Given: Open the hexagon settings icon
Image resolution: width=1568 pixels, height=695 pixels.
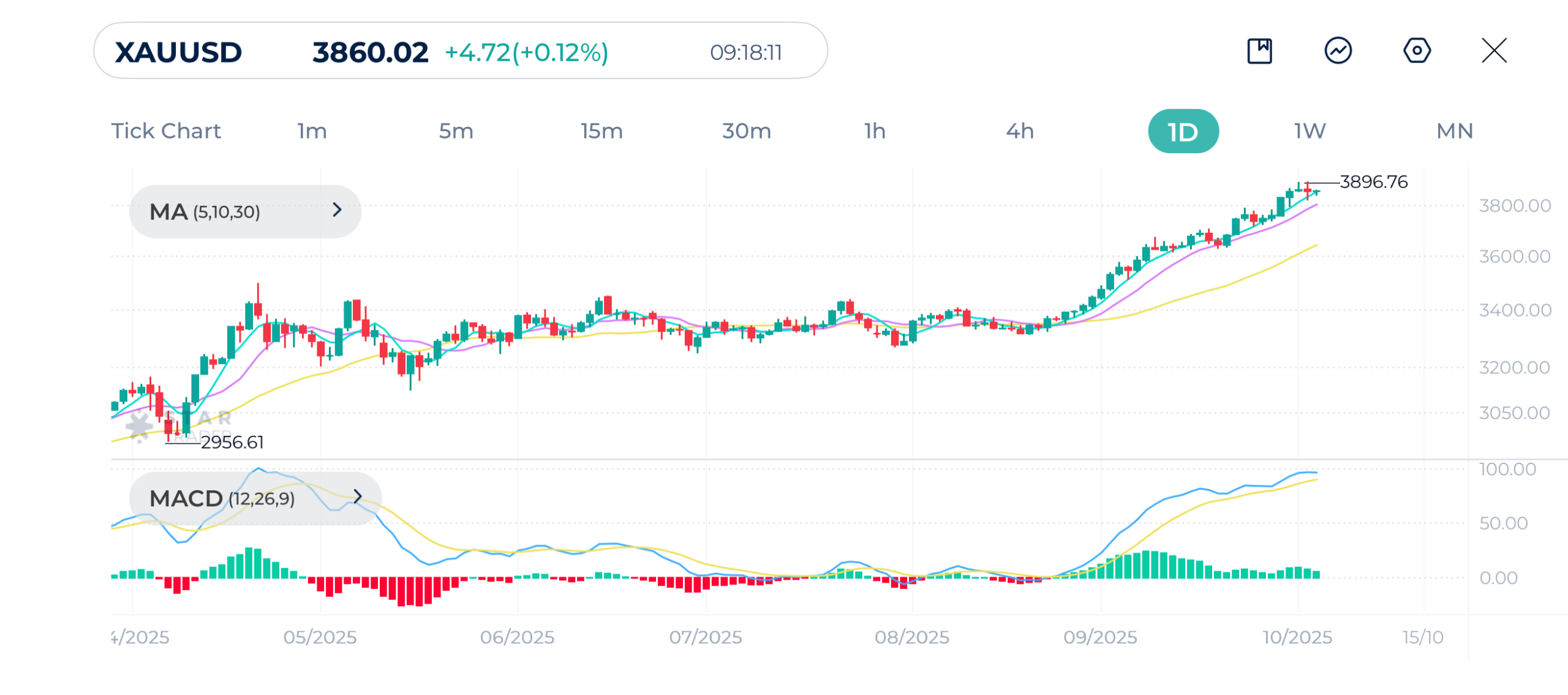Looking at the screenshot, I should (1417, 51).
